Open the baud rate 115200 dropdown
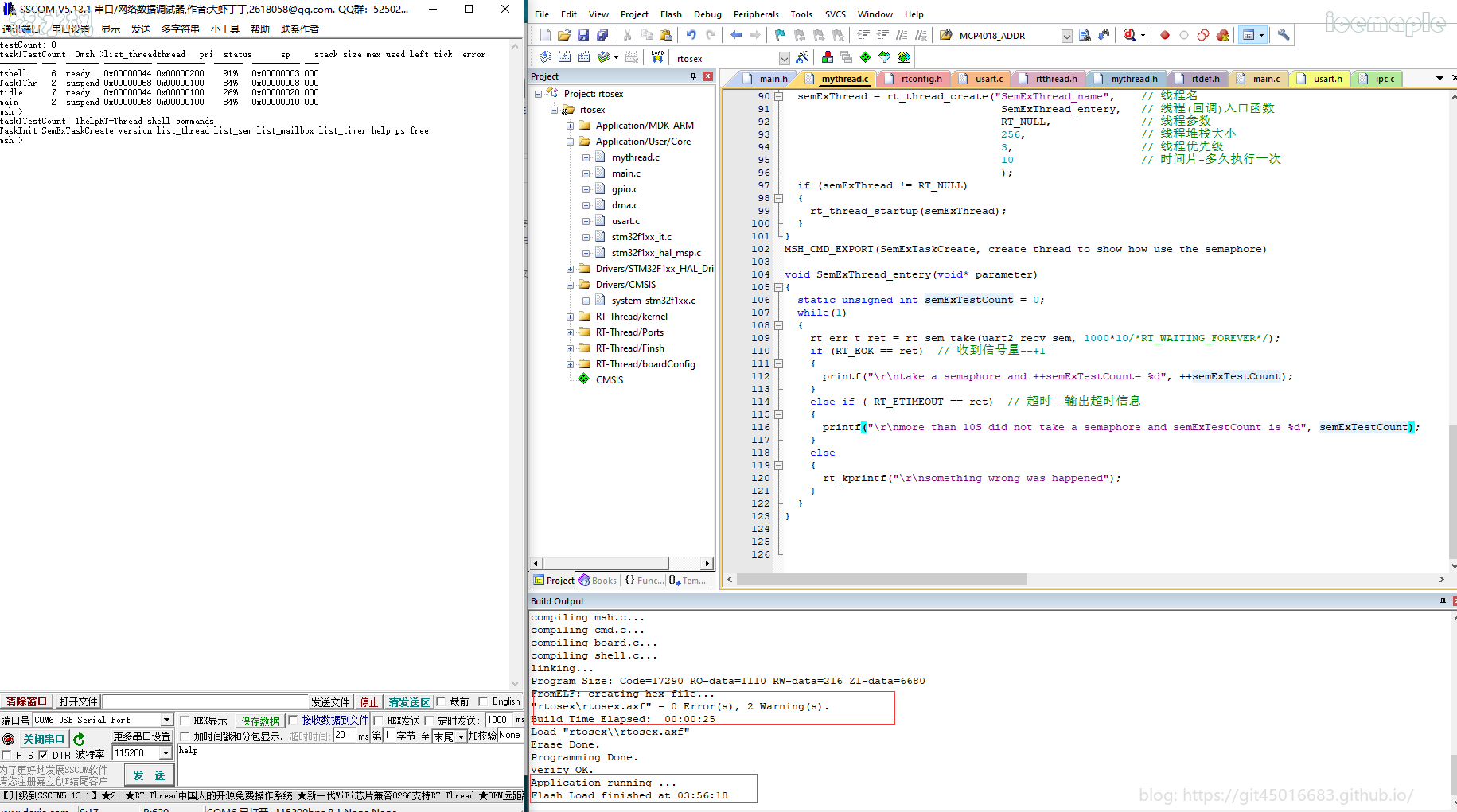 click(166, 753)
